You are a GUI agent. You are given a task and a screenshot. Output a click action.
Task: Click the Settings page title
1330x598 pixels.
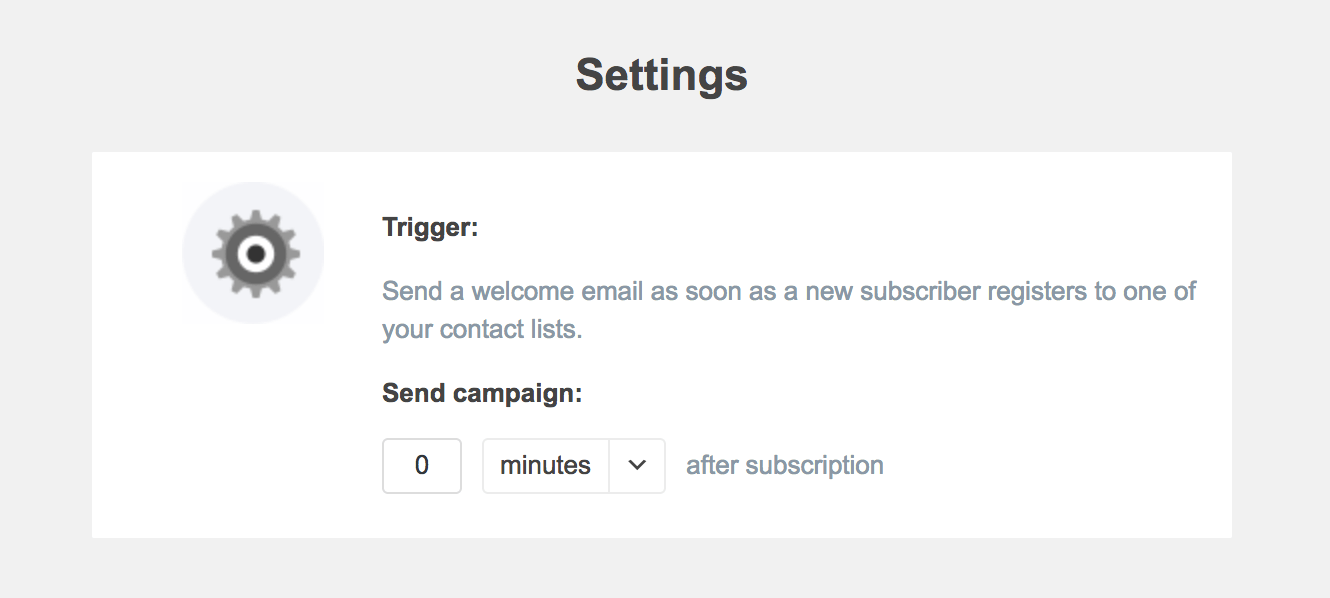[x=661, y=74]
